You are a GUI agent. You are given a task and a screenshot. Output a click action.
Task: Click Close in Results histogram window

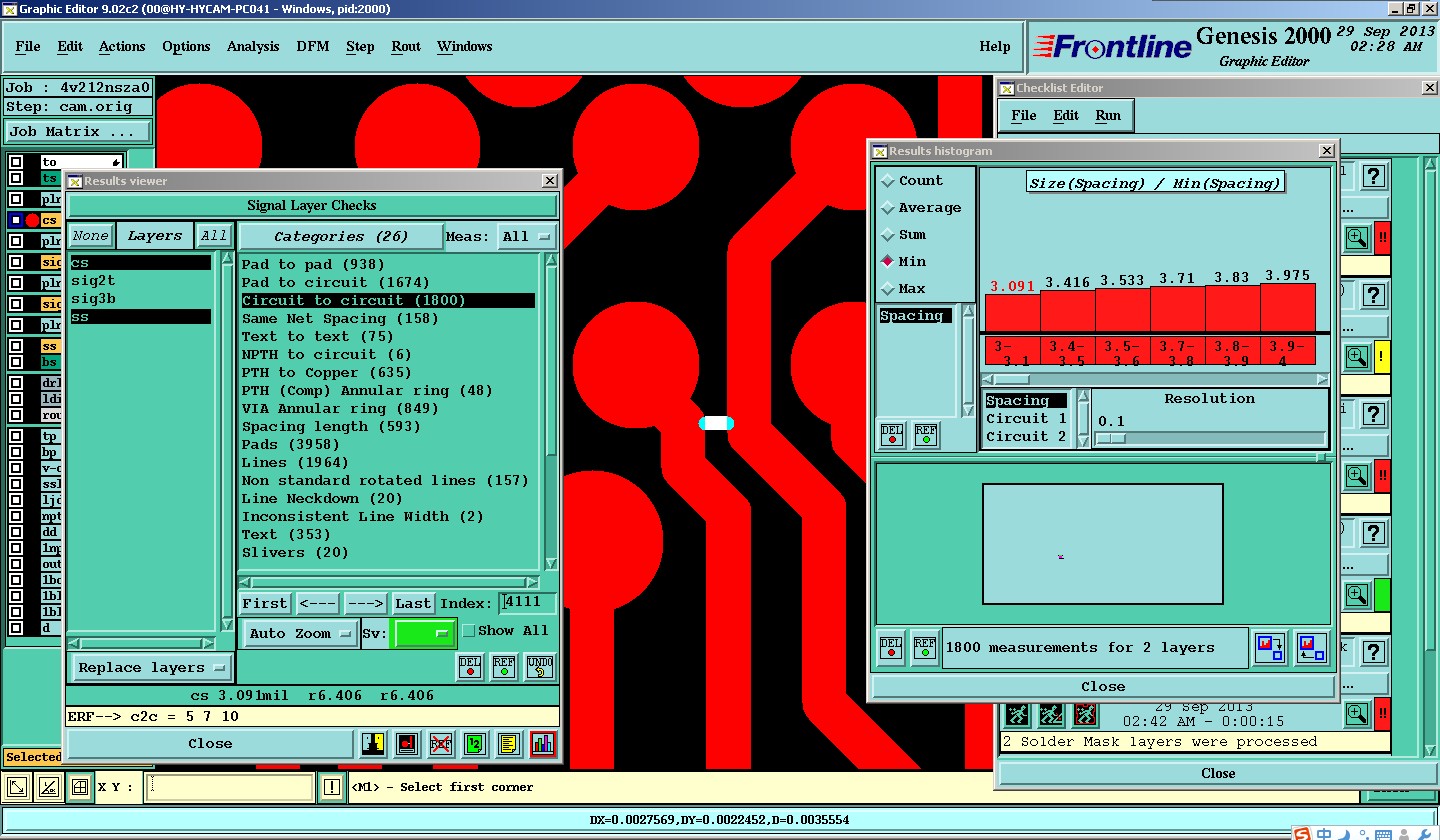click(x=1103, y=686)
